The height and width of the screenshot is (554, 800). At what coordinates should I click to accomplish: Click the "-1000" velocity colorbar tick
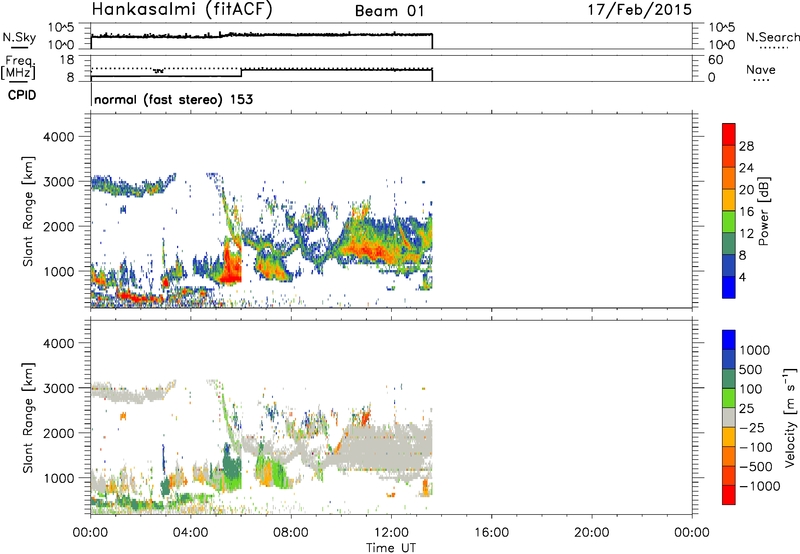pyautogui.click(x=760, y=486)
